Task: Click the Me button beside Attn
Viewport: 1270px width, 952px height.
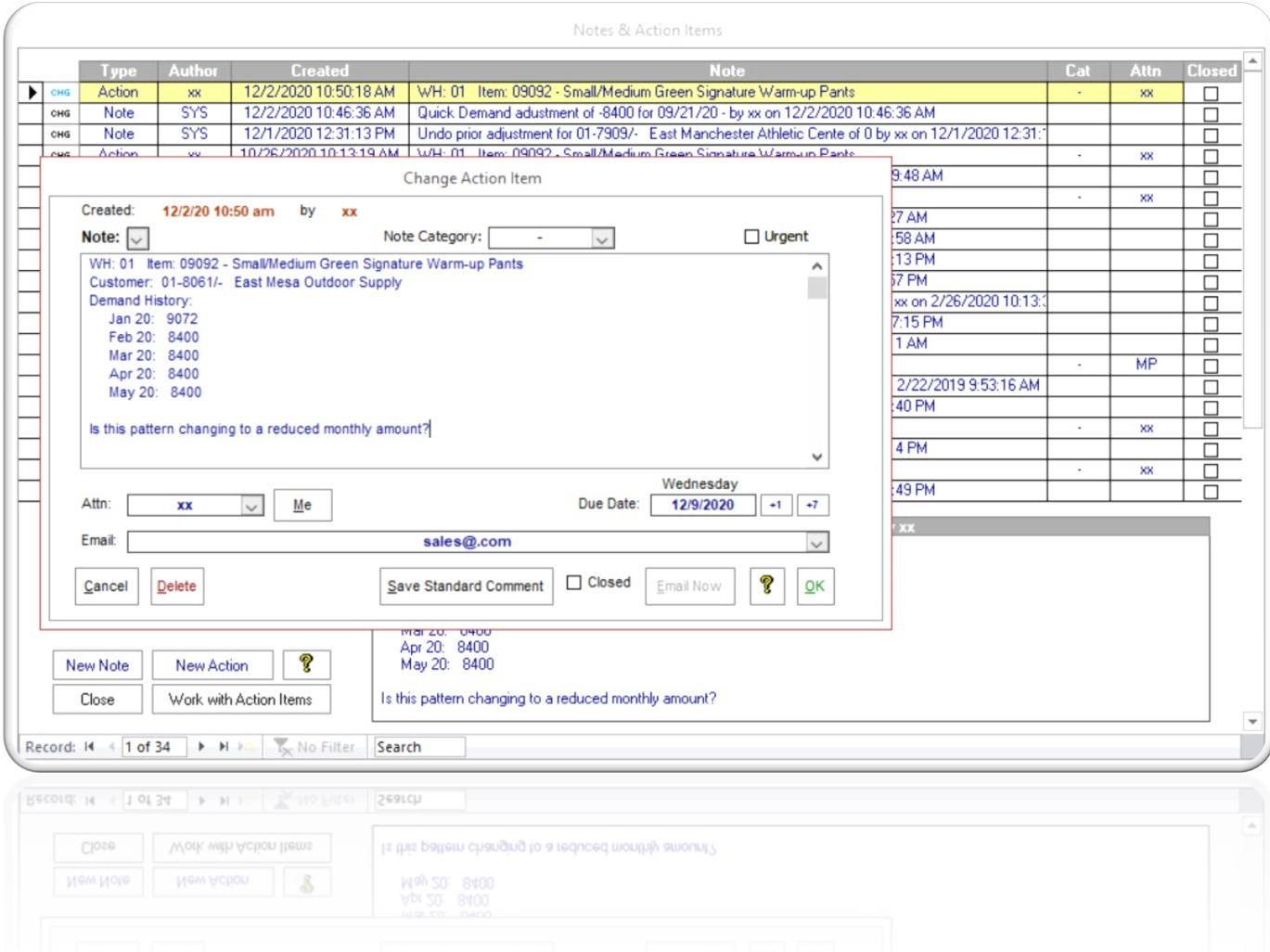Action: click(302, 505)
